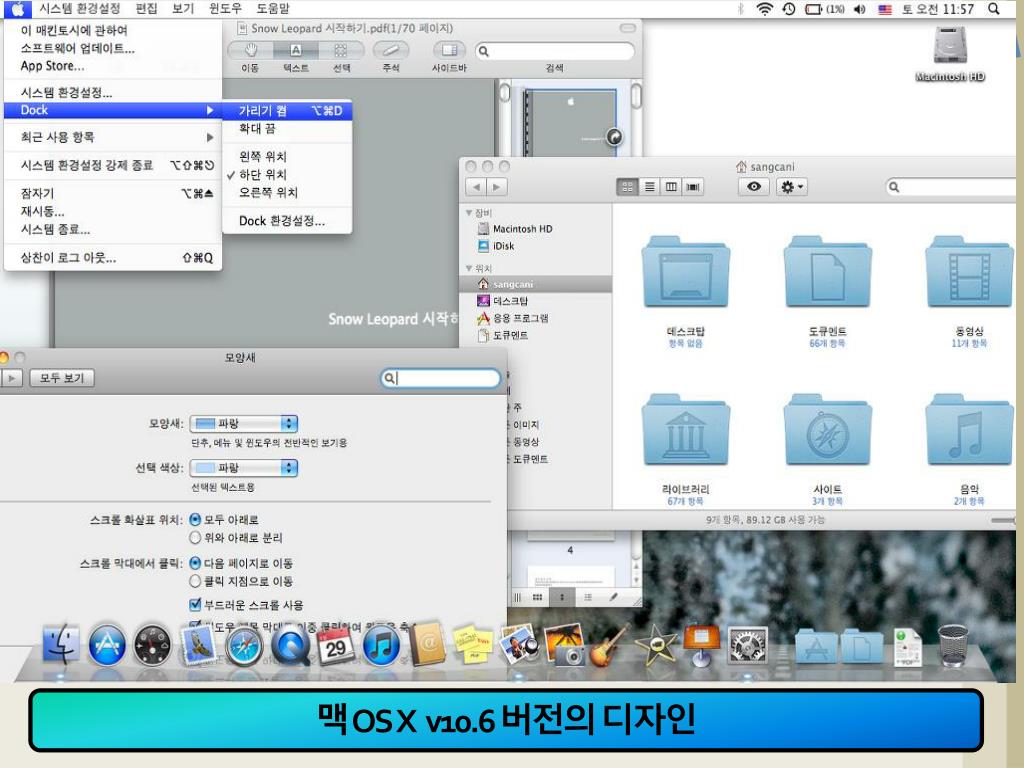
Task: Select 오른쪽 위치 Dock position
Action: (287, 193)
